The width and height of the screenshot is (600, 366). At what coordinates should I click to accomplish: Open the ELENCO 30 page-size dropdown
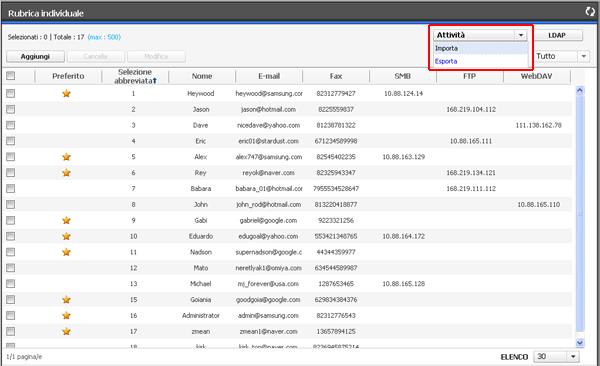tap(557, 357)
